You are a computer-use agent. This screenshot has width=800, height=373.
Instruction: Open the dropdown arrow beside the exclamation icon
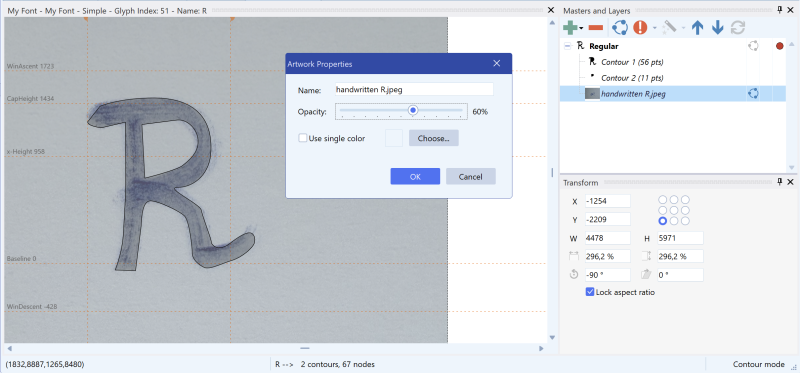click(654, 28)
